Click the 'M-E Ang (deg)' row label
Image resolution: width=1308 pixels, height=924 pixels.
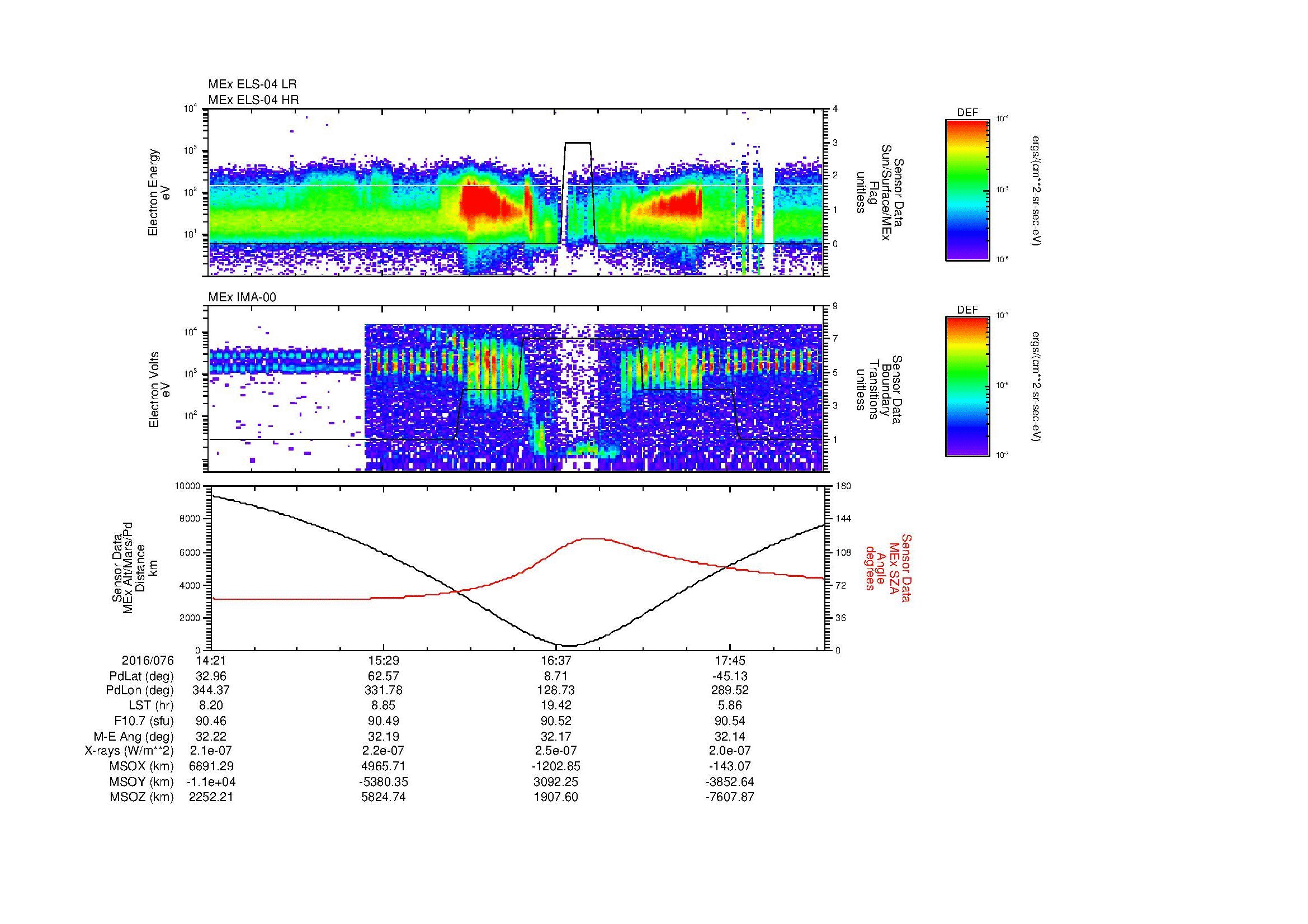[134, 737]
